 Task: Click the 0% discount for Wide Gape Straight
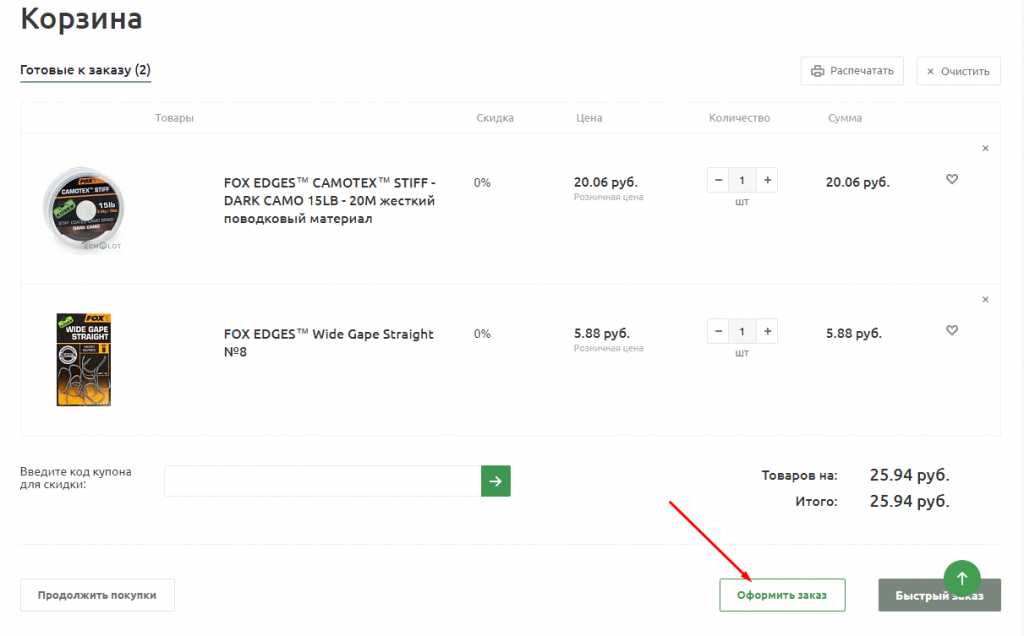482,334
